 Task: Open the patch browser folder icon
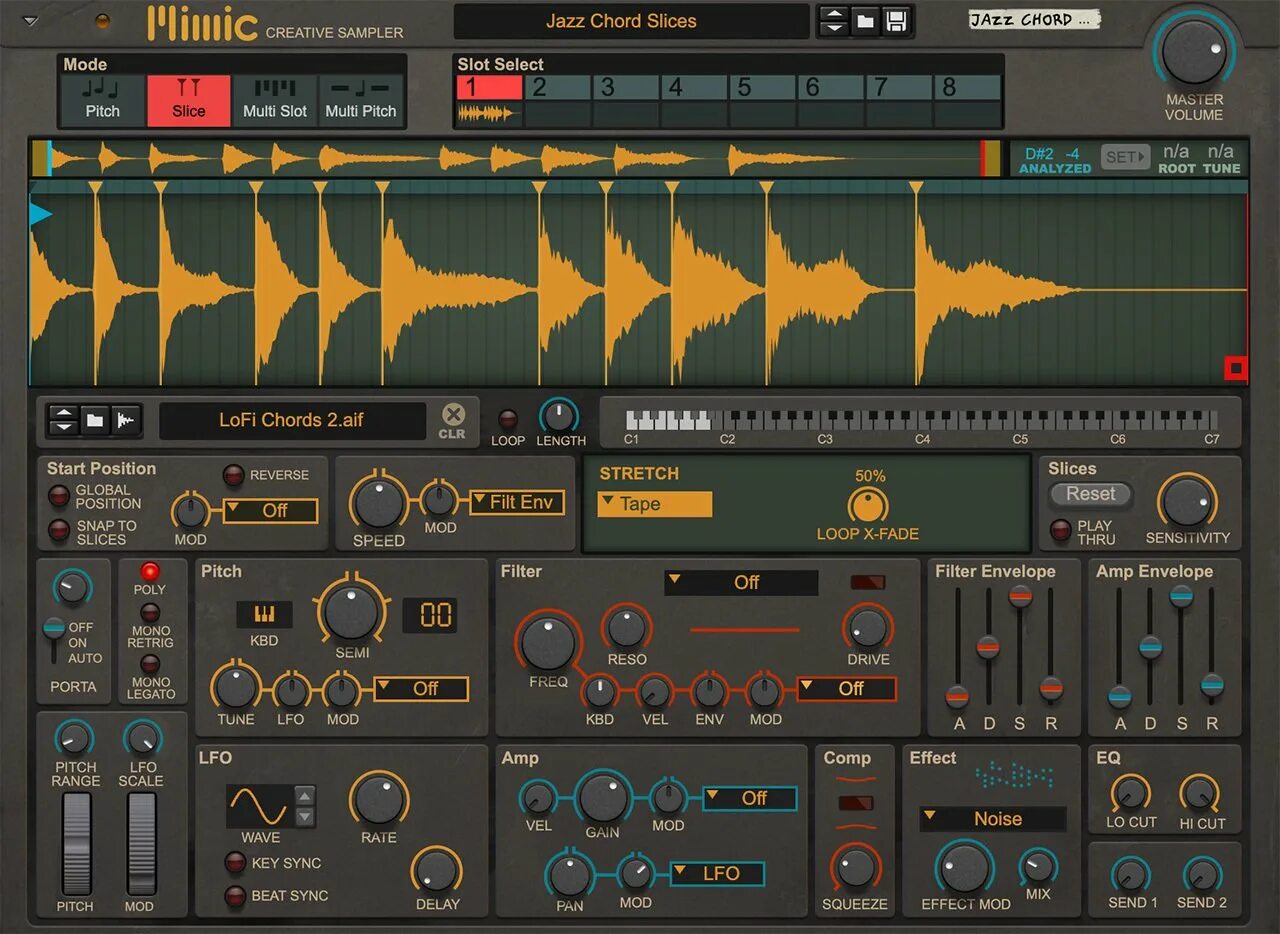click(865, 21)
